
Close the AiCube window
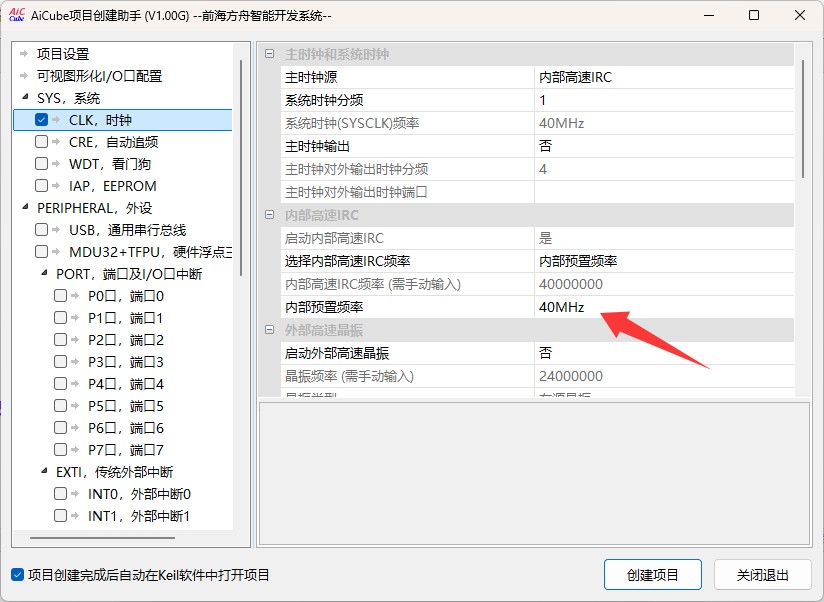point(800,15)
